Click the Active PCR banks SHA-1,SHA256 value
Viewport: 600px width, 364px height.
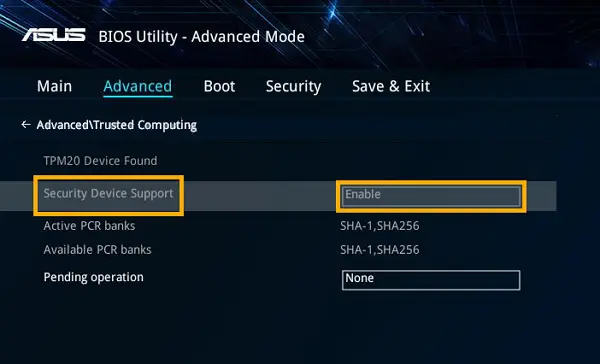point(380,226)
